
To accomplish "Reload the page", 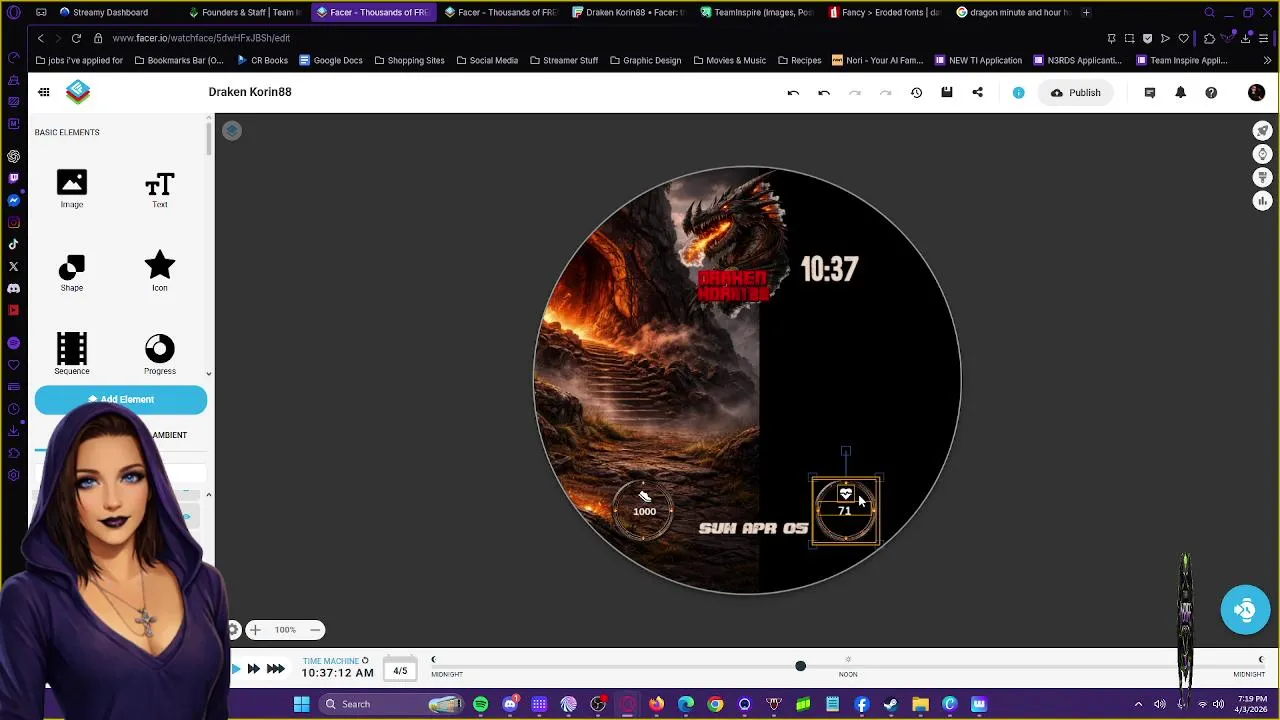I will pos(76,38).
